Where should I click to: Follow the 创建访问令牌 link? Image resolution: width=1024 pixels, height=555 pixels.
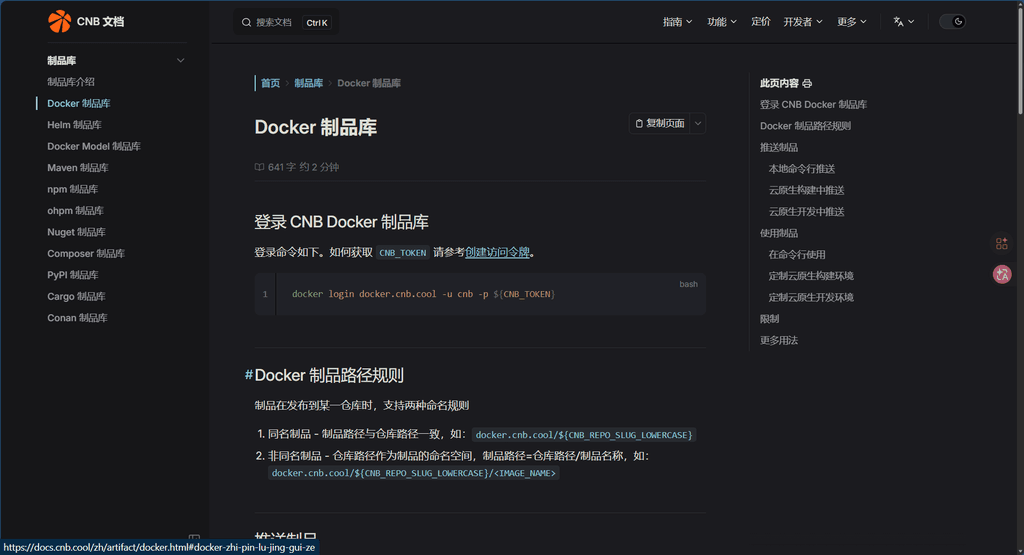click(x=497, y=252)
